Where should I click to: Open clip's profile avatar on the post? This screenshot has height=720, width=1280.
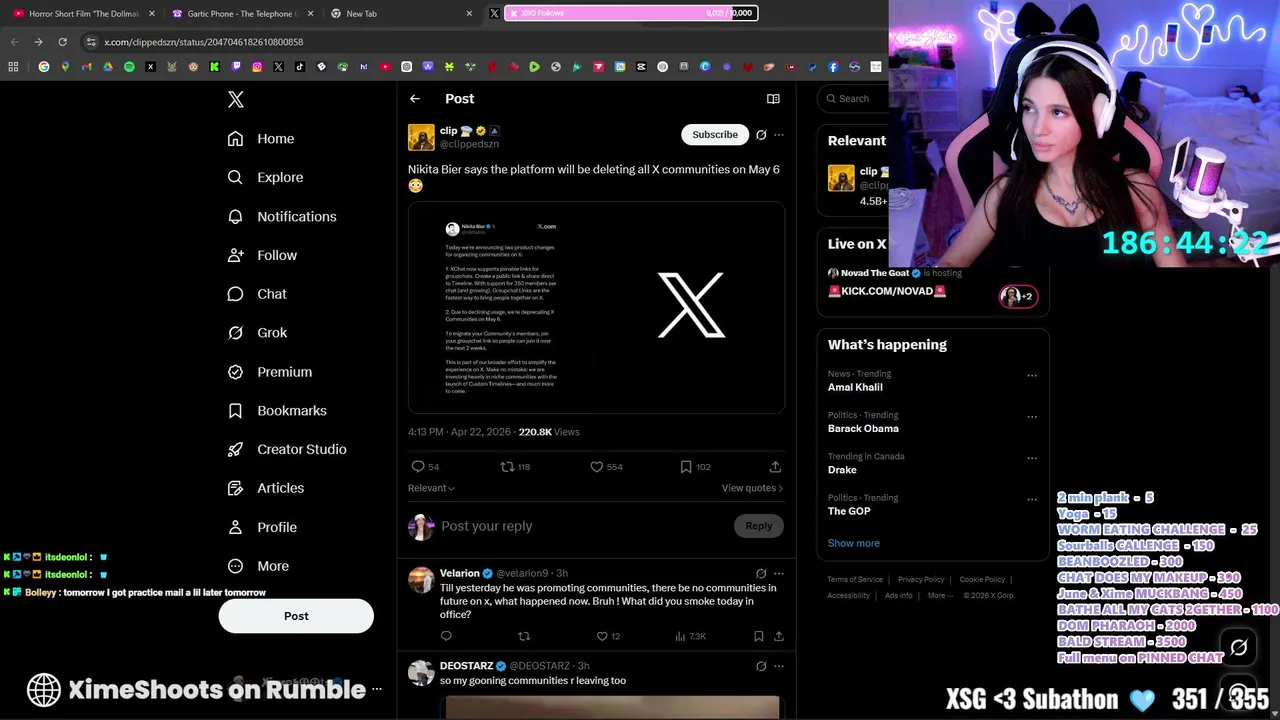click(421, 137)
